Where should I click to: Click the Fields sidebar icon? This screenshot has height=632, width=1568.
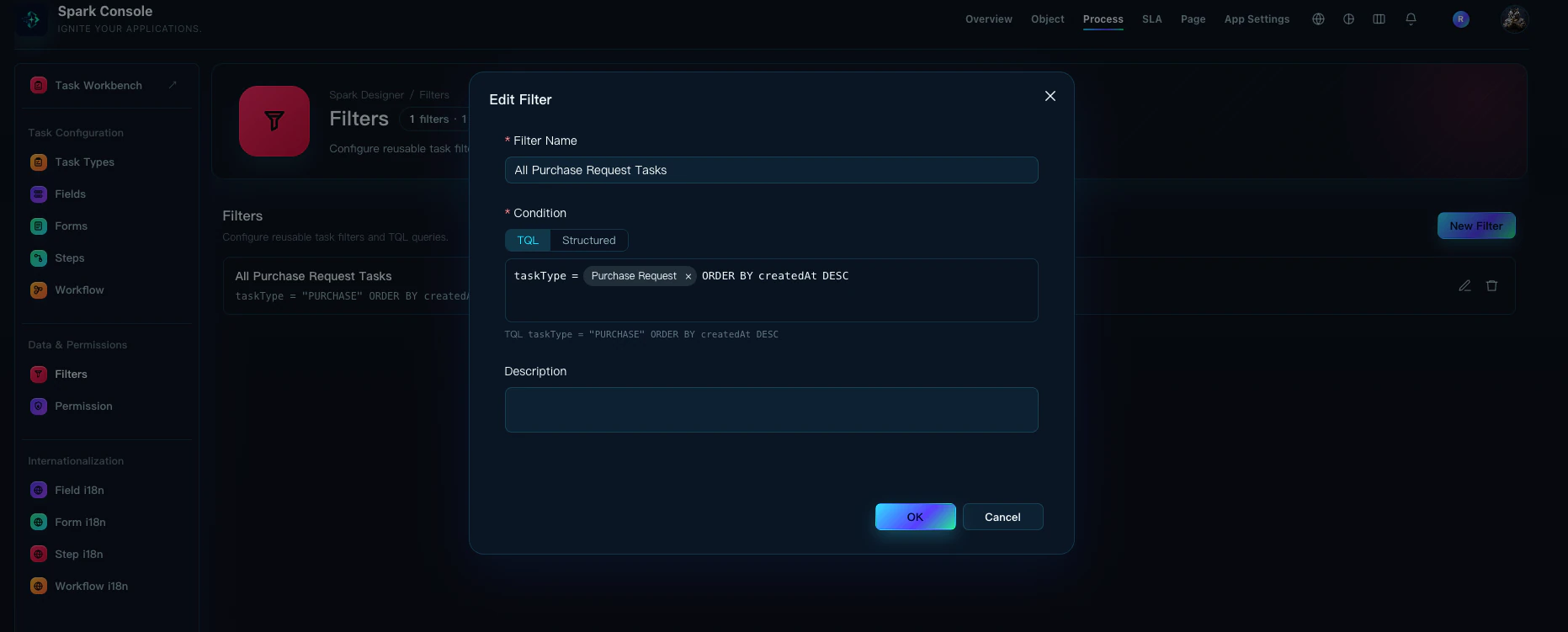(39, 194)
